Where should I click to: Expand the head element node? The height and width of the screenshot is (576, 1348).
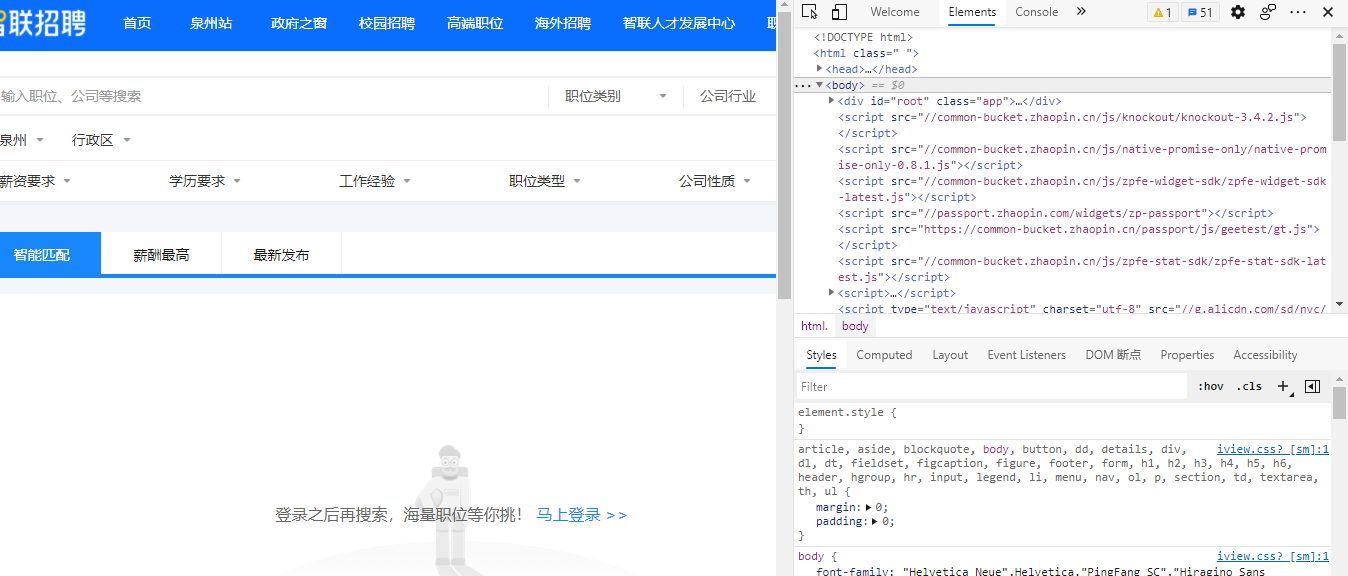[x=820, y=68]
